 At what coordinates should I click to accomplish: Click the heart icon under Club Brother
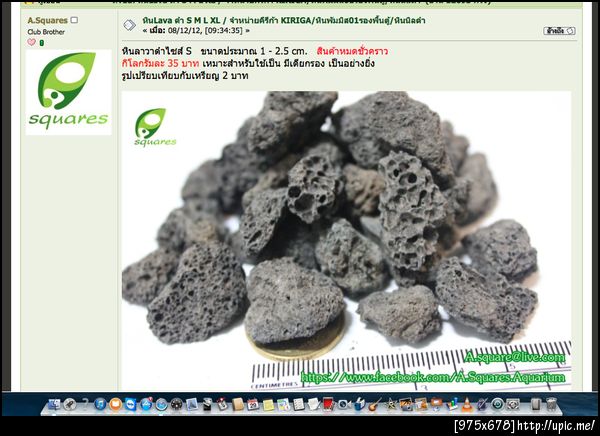click(31, 42)
